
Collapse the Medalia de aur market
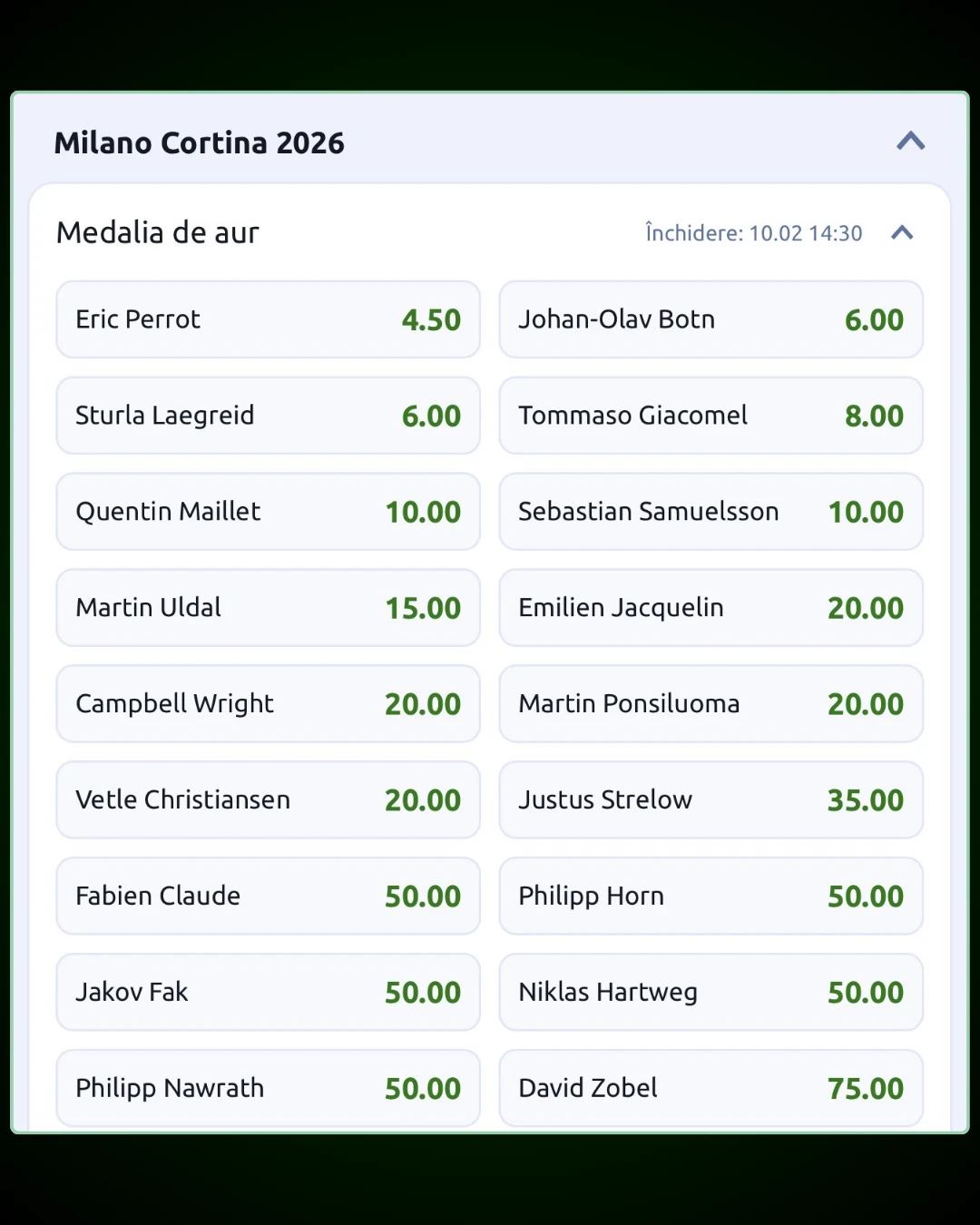pos(901,233)
